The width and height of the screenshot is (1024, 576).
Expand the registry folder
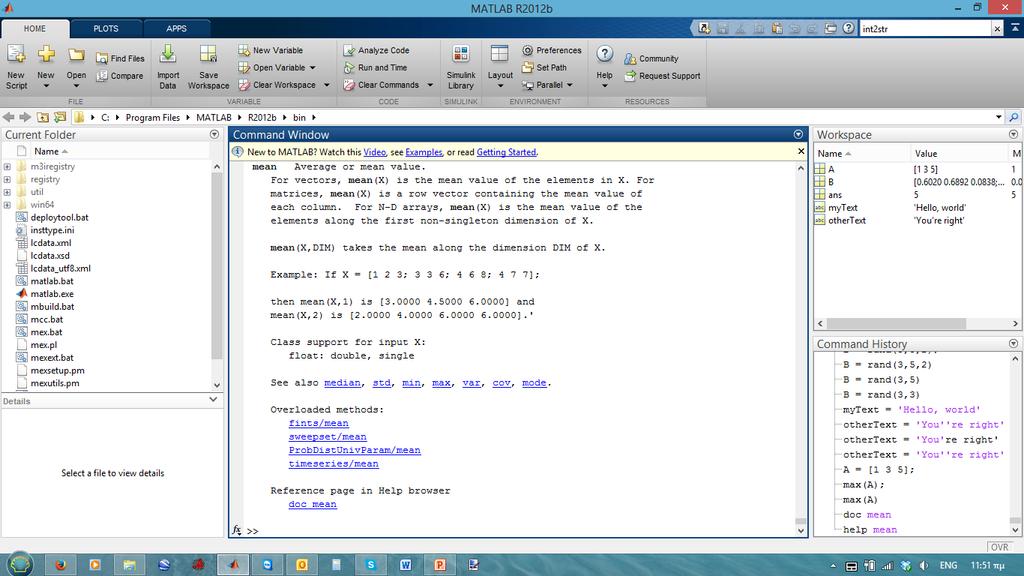click(7, 180)
